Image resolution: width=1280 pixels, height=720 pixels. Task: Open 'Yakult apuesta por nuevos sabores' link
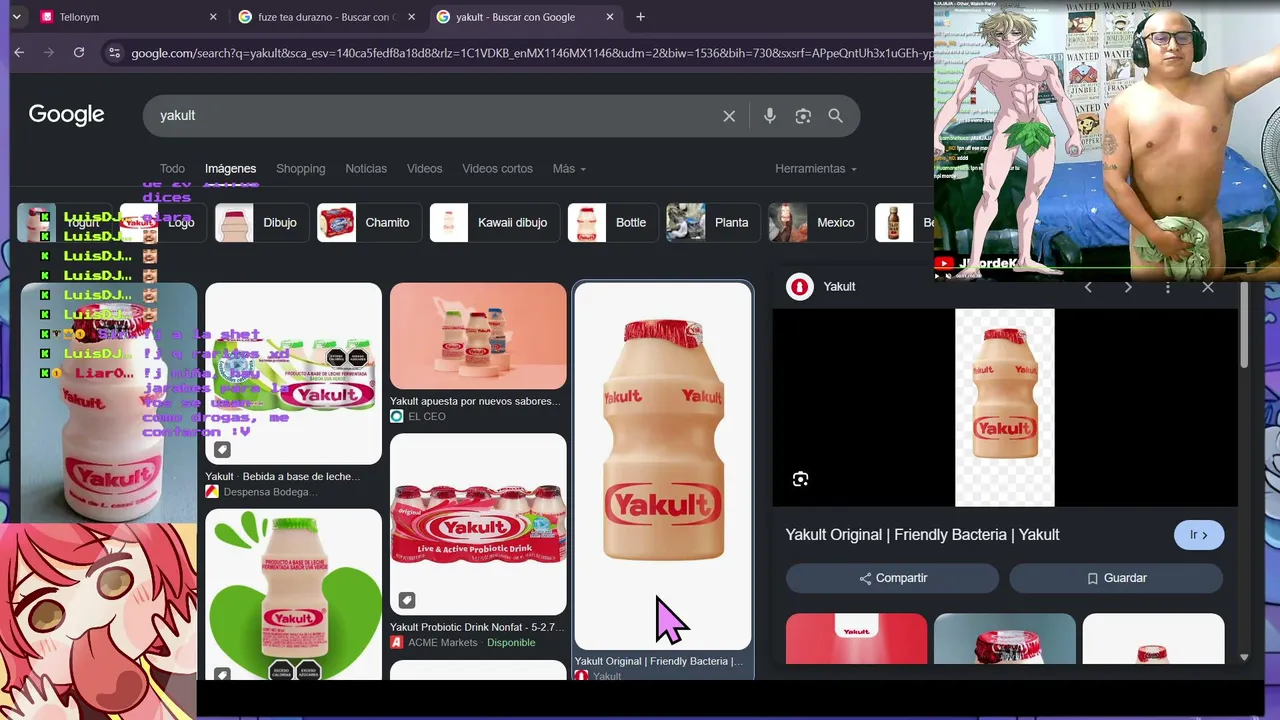pyautogui.click(x=474, y=402)
